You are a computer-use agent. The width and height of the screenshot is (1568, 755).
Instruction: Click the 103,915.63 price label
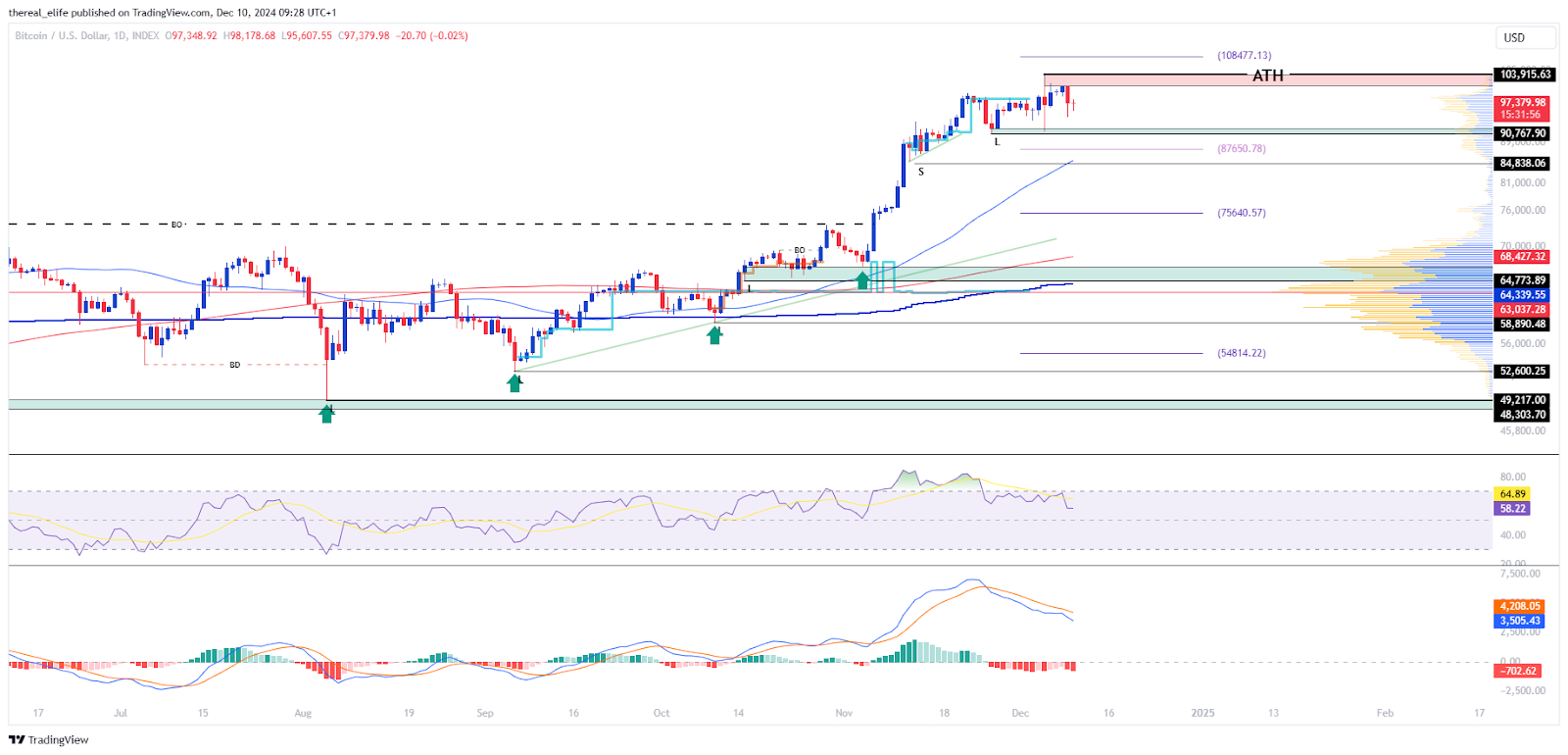coord(1525,75)
